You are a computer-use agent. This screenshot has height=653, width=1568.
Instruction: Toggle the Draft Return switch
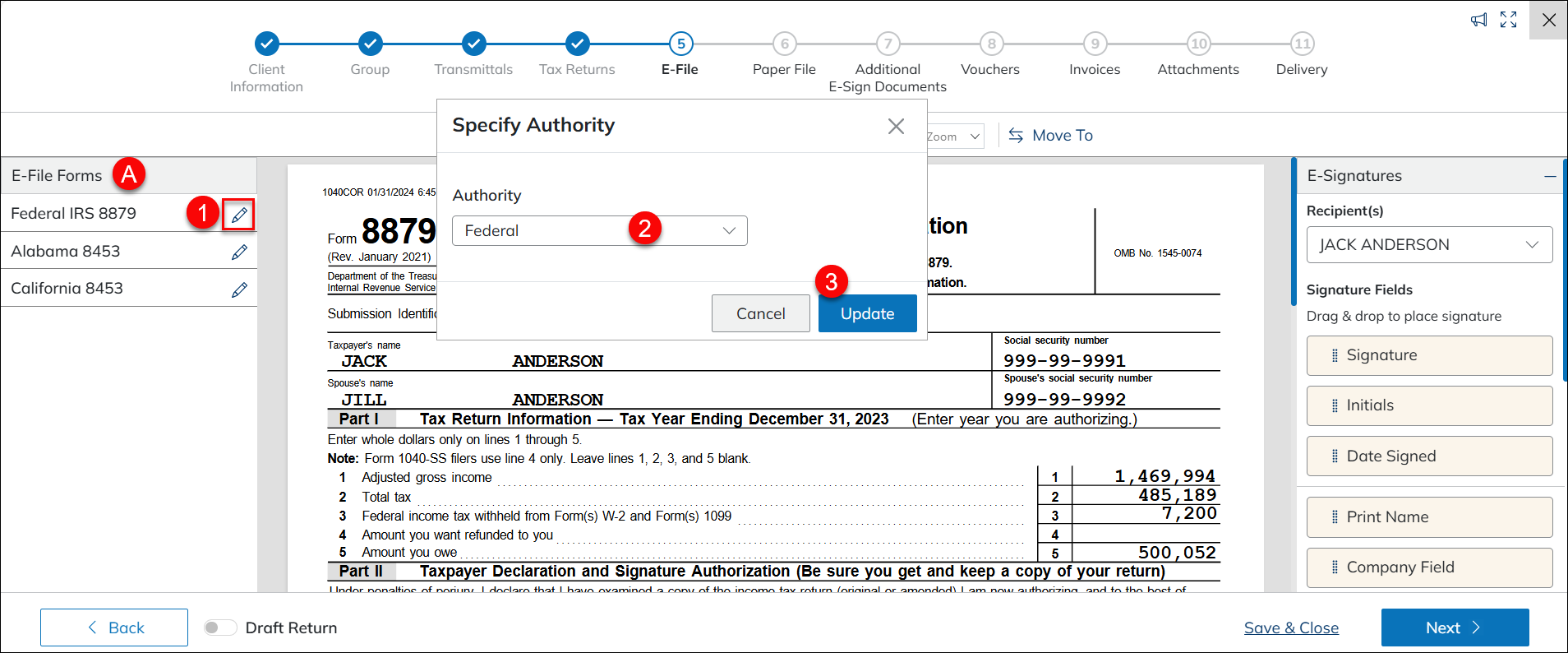tap(219, 628)
